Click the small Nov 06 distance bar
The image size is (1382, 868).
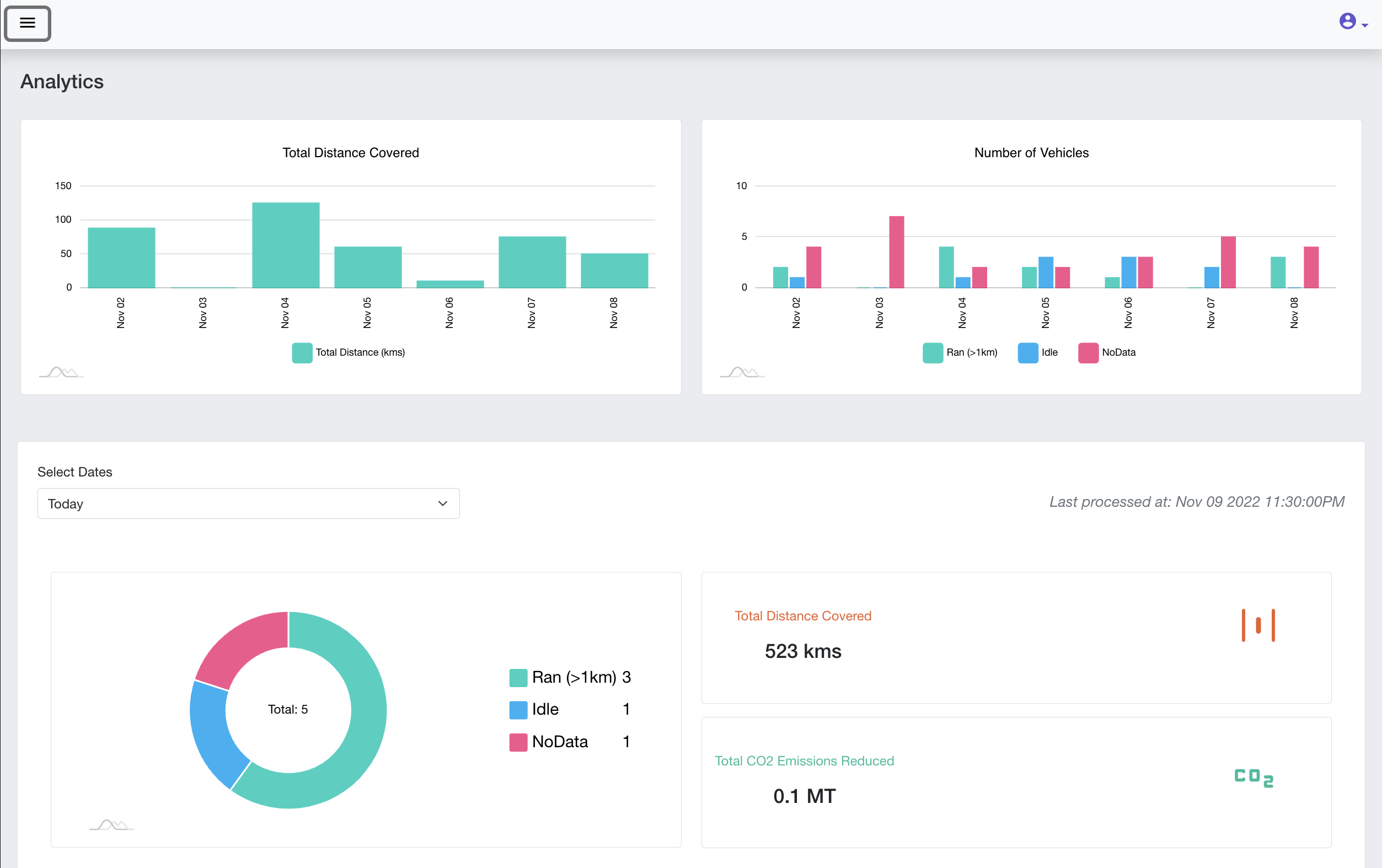tap(451, 284)
